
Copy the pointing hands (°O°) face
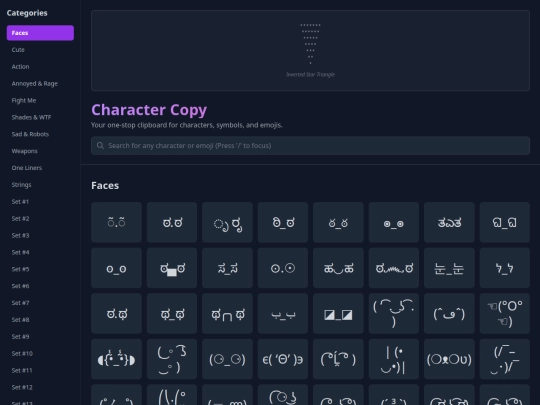click(x=505, y=313)
